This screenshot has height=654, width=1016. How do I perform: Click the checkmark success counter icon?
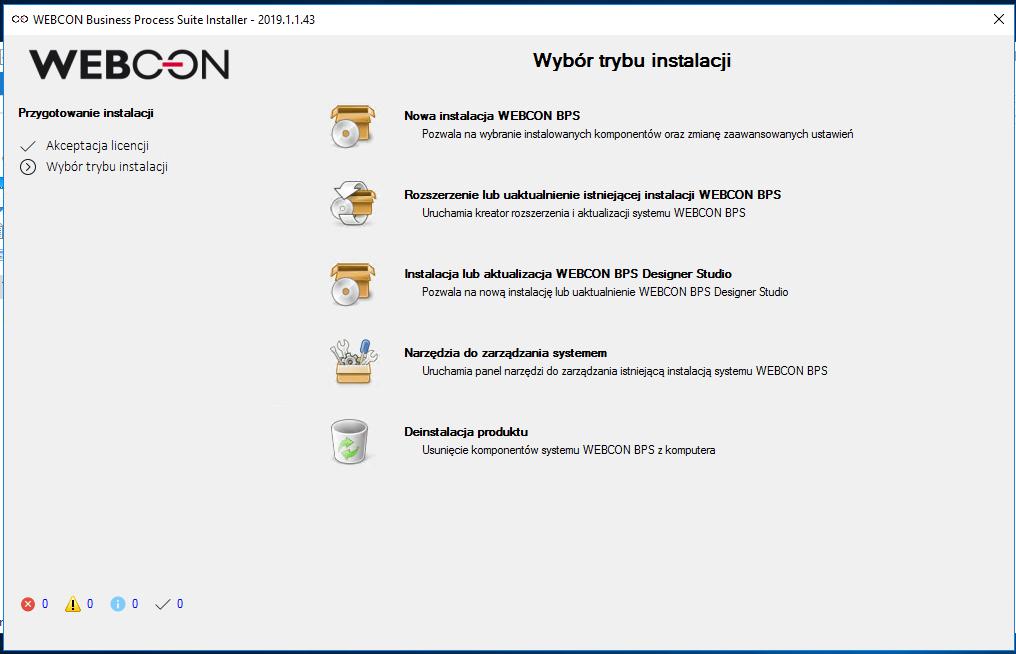pos(163,604)
